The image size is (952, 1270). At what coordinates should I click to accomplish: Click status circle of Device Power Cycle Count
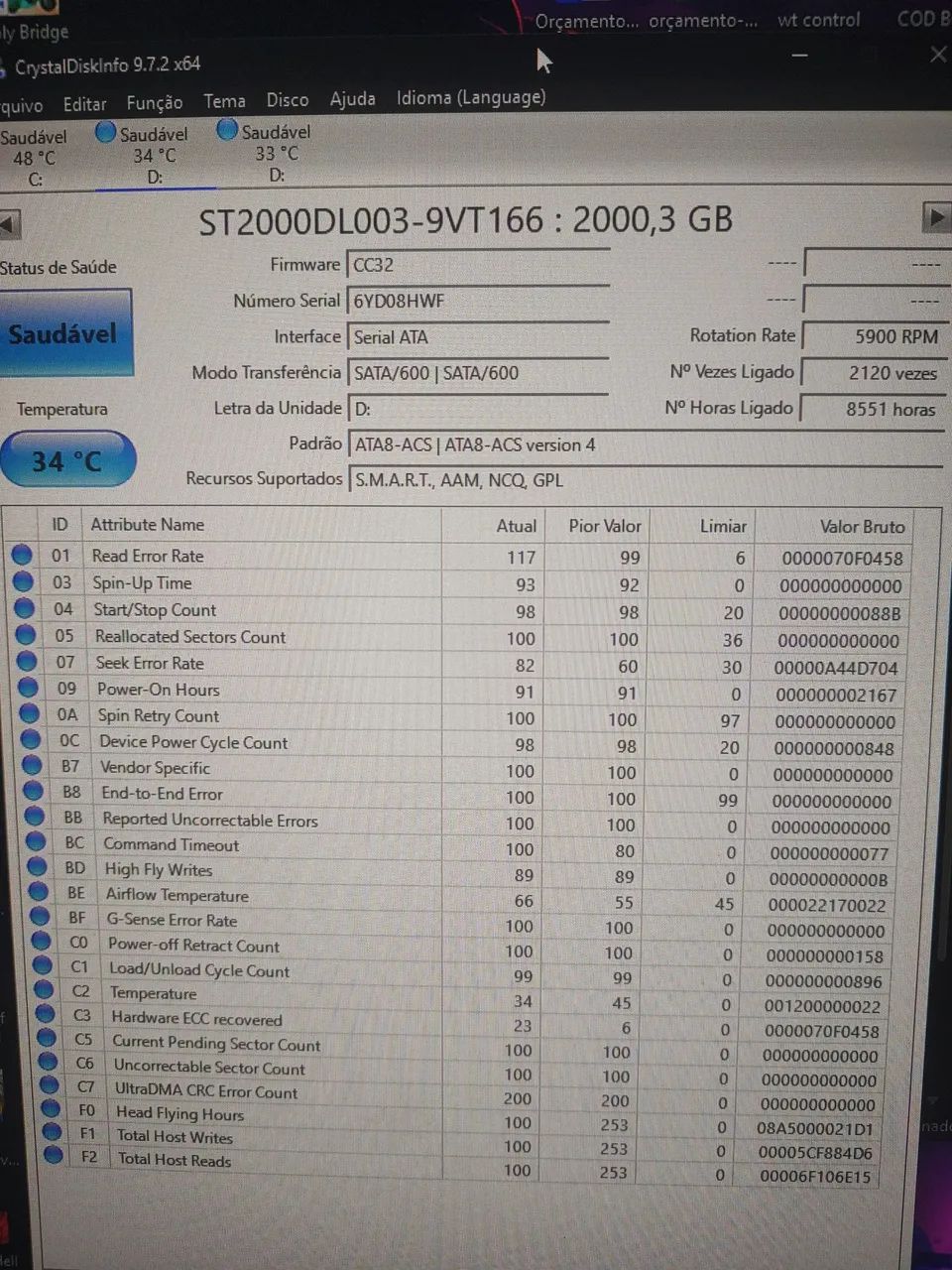coord(31,739)
